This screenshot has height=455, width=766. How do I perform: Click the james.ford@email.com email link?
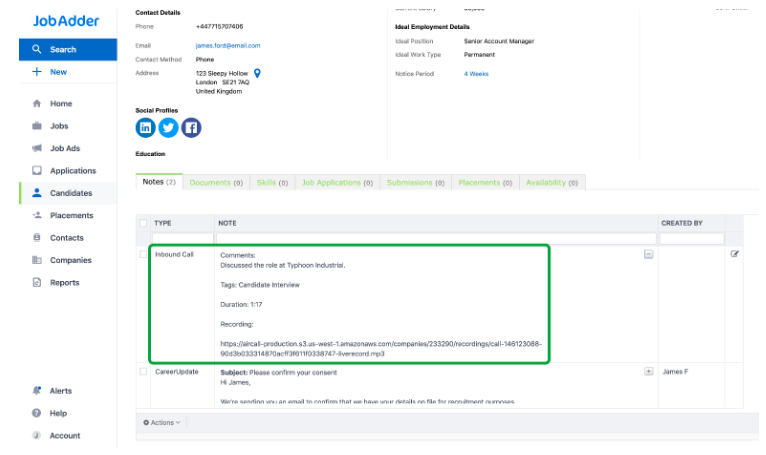[x=228, y=45]
